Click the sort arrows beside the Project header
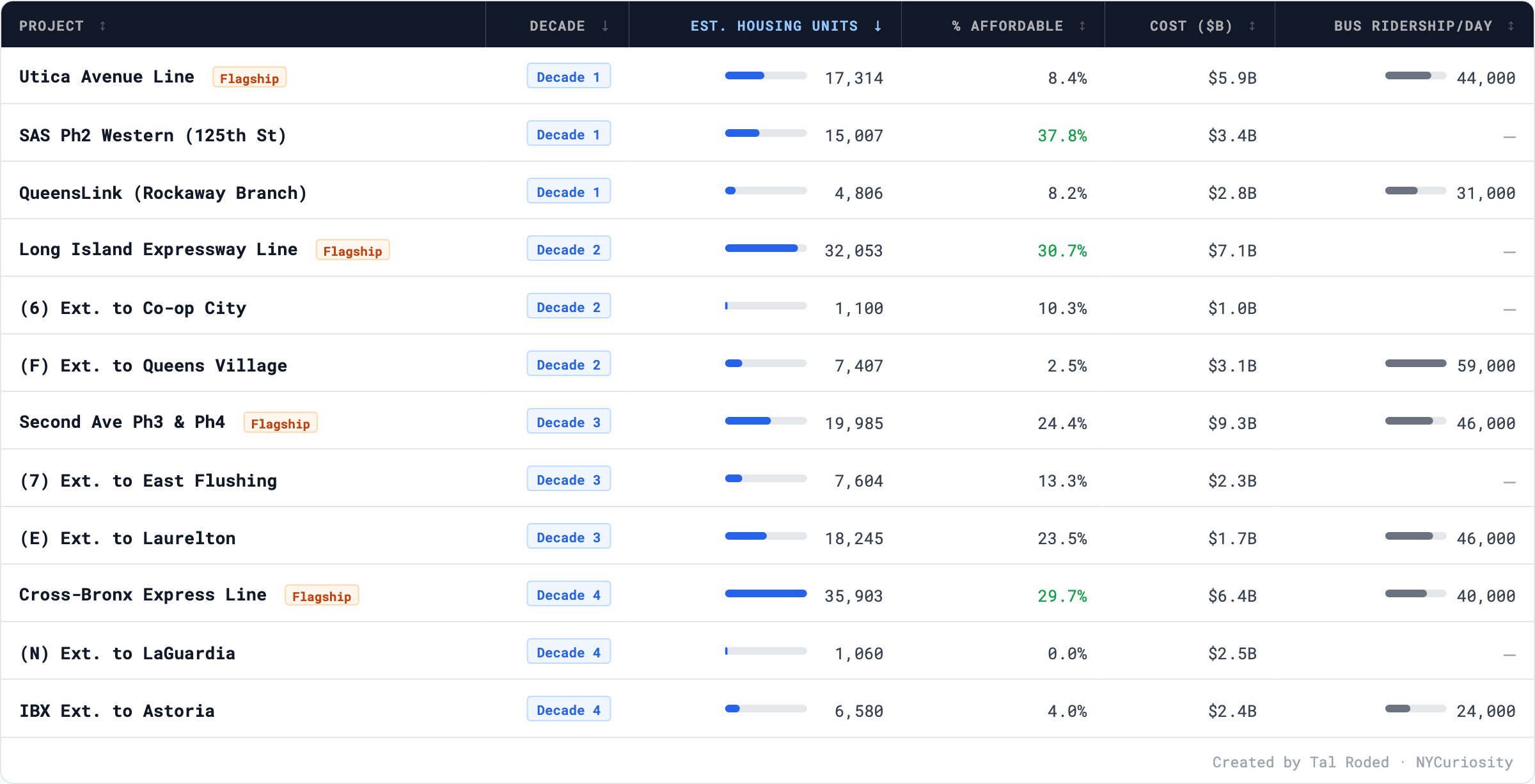Image resolution: width=1535 pixels, height=784 pixels. click(102, 26)
